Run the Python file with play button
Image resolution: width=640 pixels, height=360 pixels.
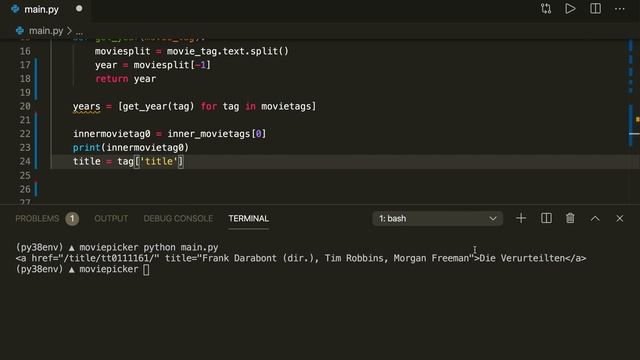[570, 9]
